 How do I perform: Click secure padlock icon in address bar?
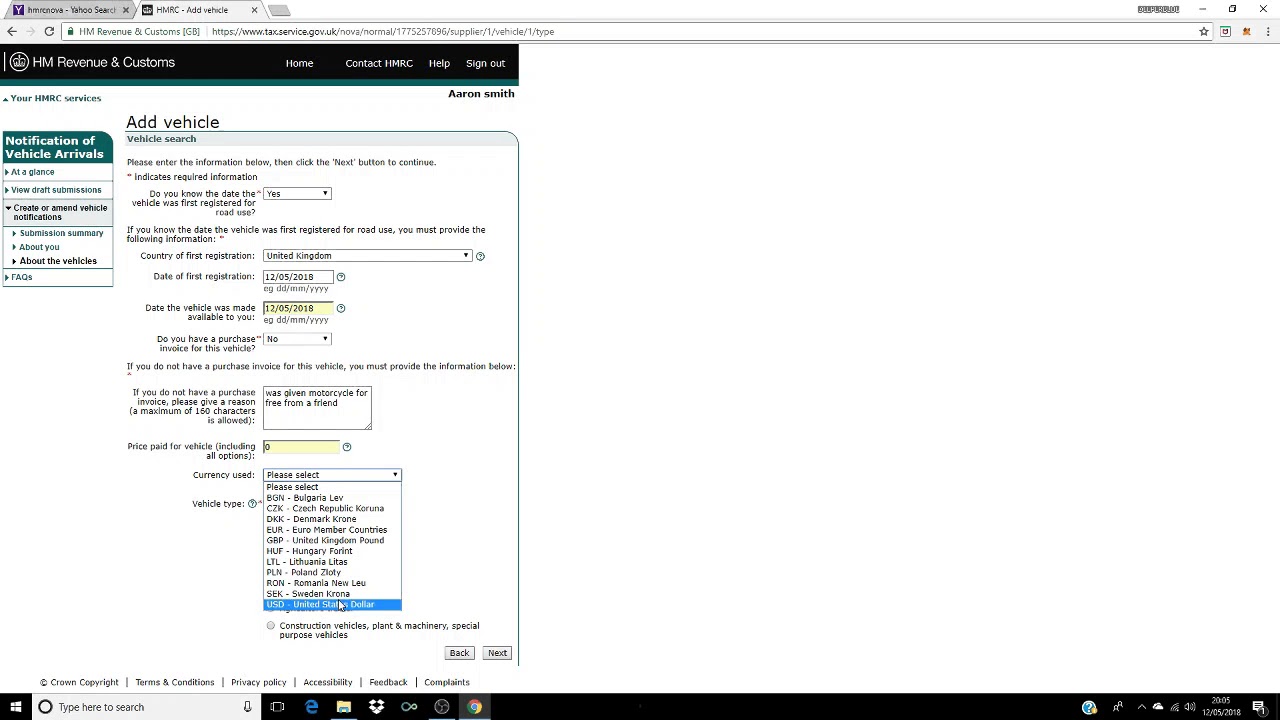[x=70, y=32]
